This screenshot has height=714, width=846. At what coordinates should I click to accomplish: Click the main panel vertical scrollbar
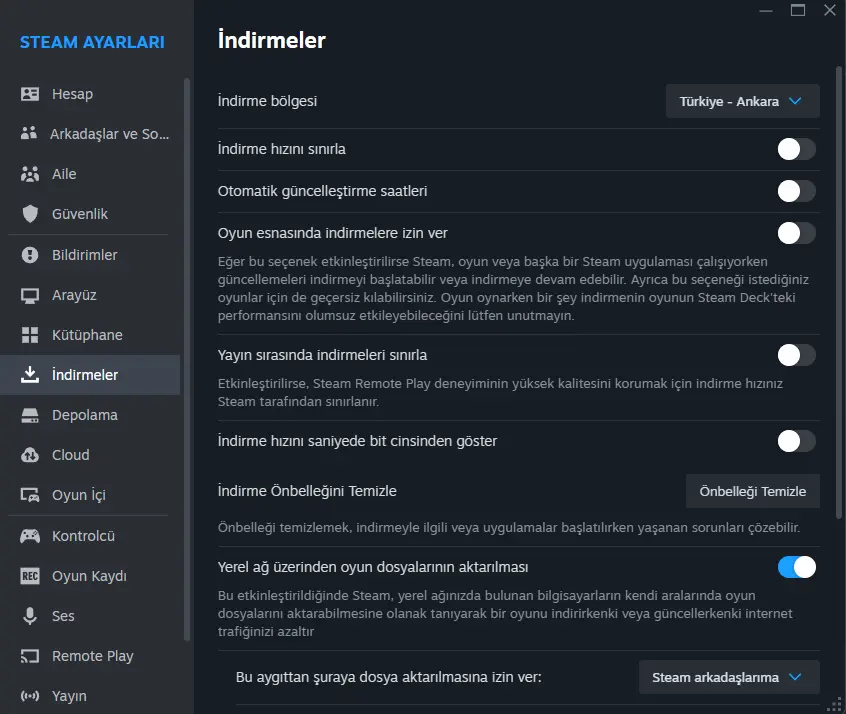(839, 291)
